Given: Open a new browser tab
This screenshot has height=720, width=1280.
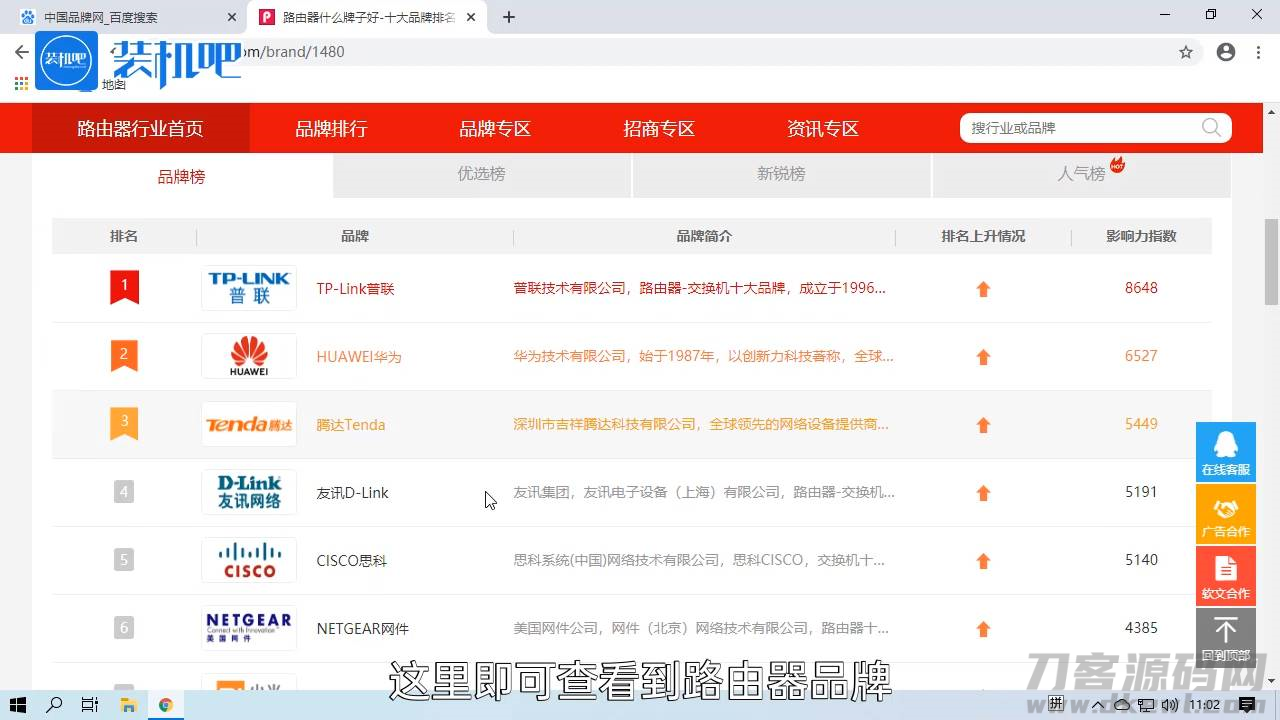Looking at the screenshot, I should coord(509,17).
